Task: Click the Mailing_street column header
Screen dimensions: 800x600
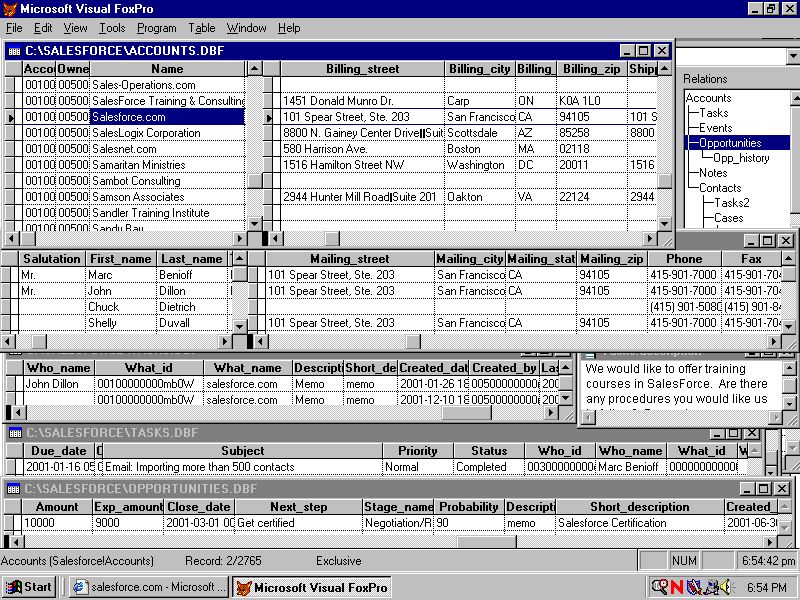Action: pyautogui.click(x=350, y=259)
